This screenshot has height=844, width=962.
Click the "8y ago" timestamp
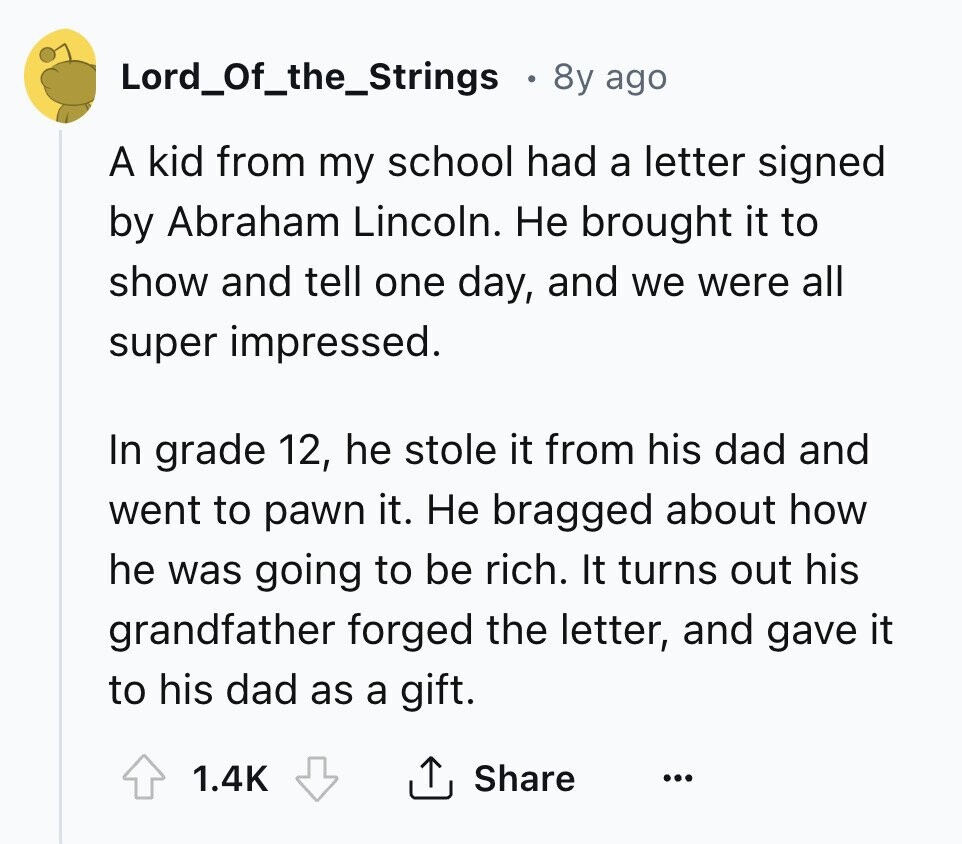point(609,77)
